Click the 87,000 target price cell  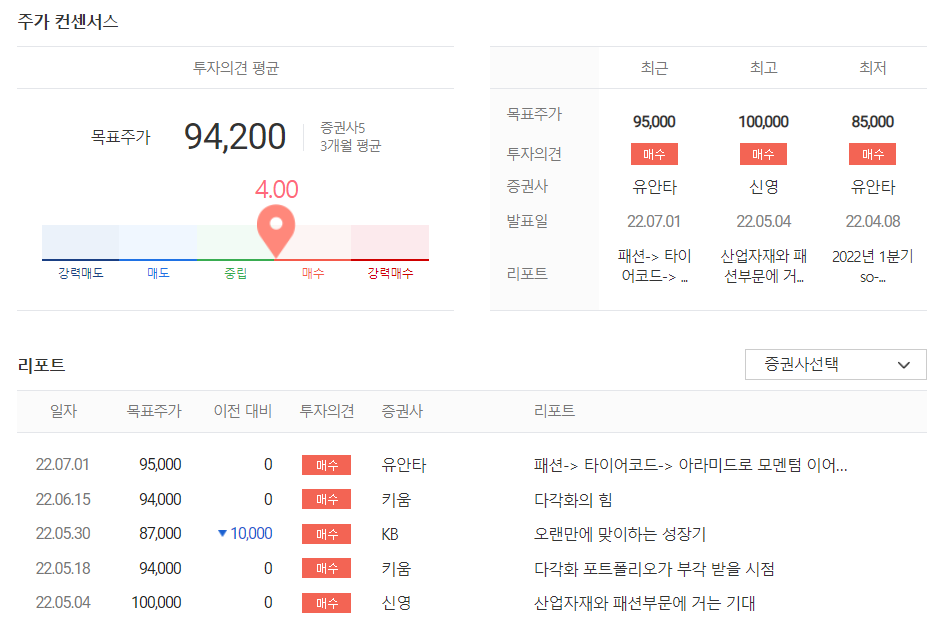coord(160,533)
